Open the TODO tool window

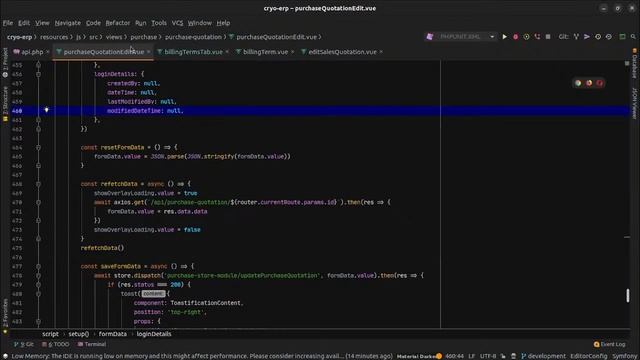coord(56,344)
